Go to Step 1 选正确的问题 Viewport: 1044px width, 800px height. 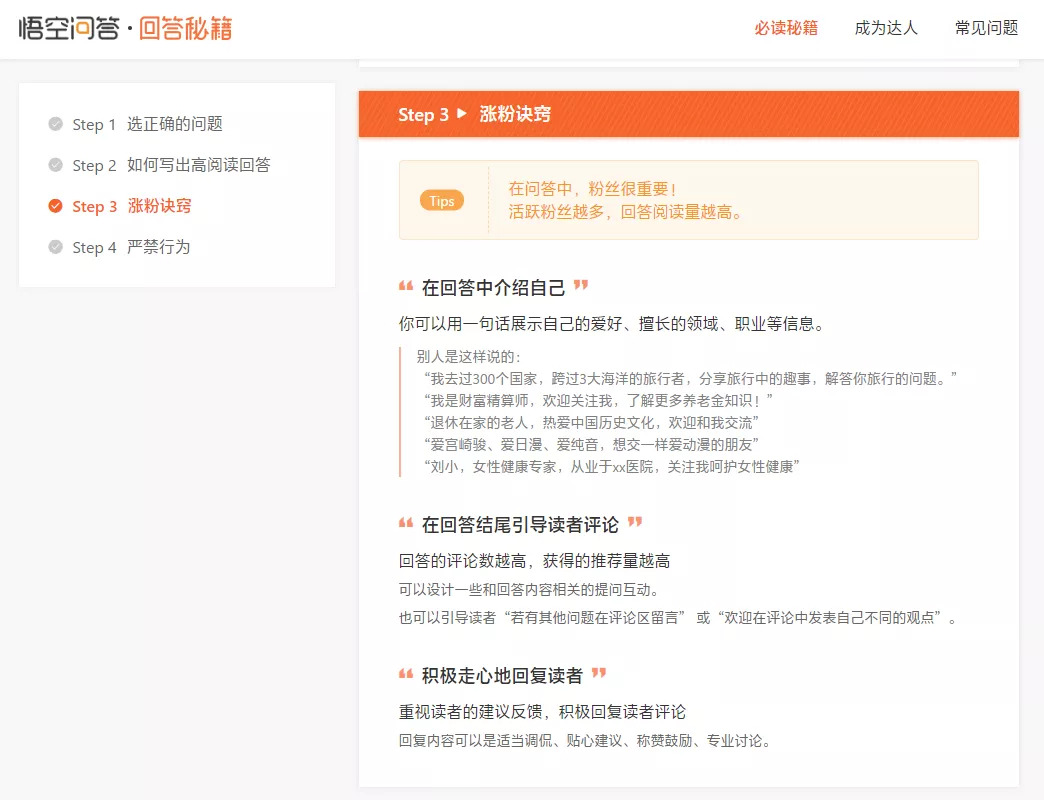tap(147, 124)
